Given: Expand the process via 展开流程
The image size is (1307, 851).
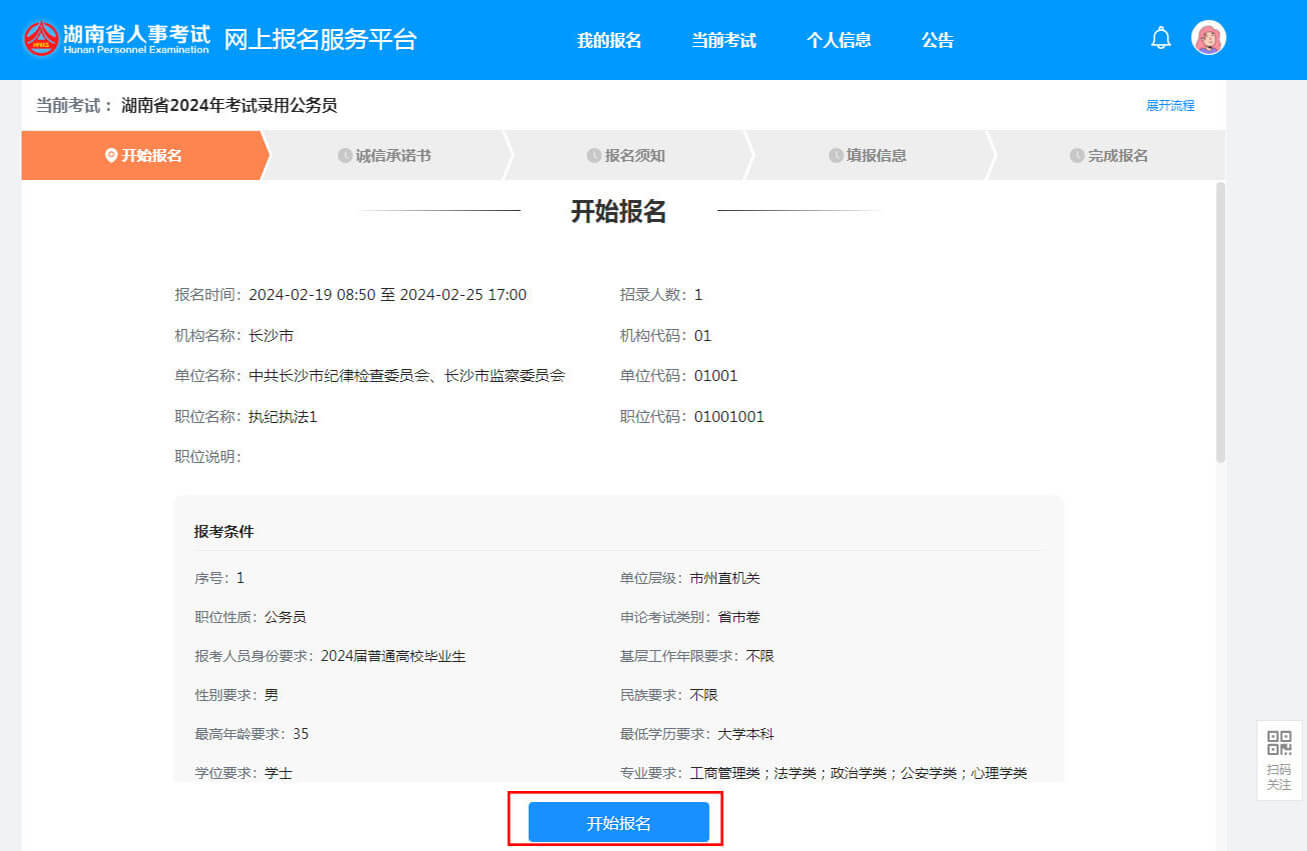Looking at the screenshot, I should coord(1170,106).
